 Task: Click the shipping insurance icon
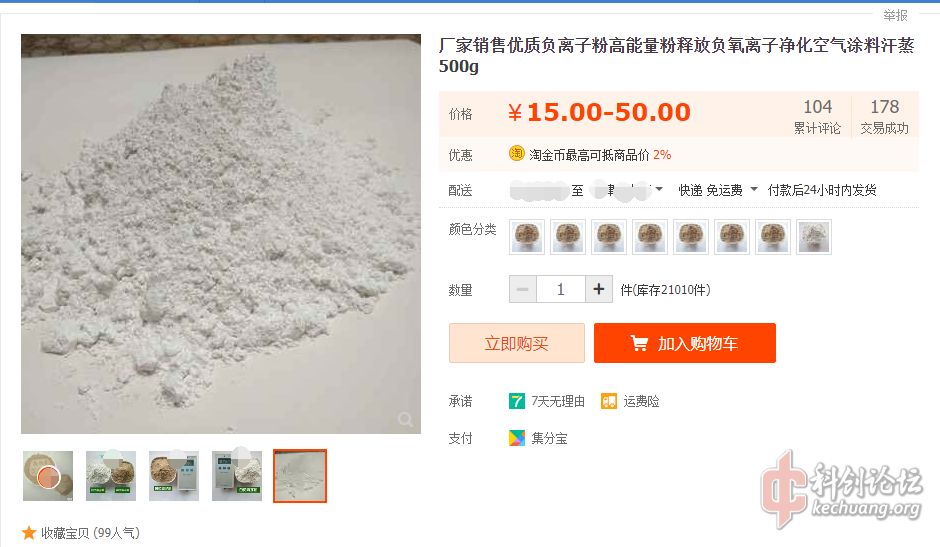tap(608, 401)
